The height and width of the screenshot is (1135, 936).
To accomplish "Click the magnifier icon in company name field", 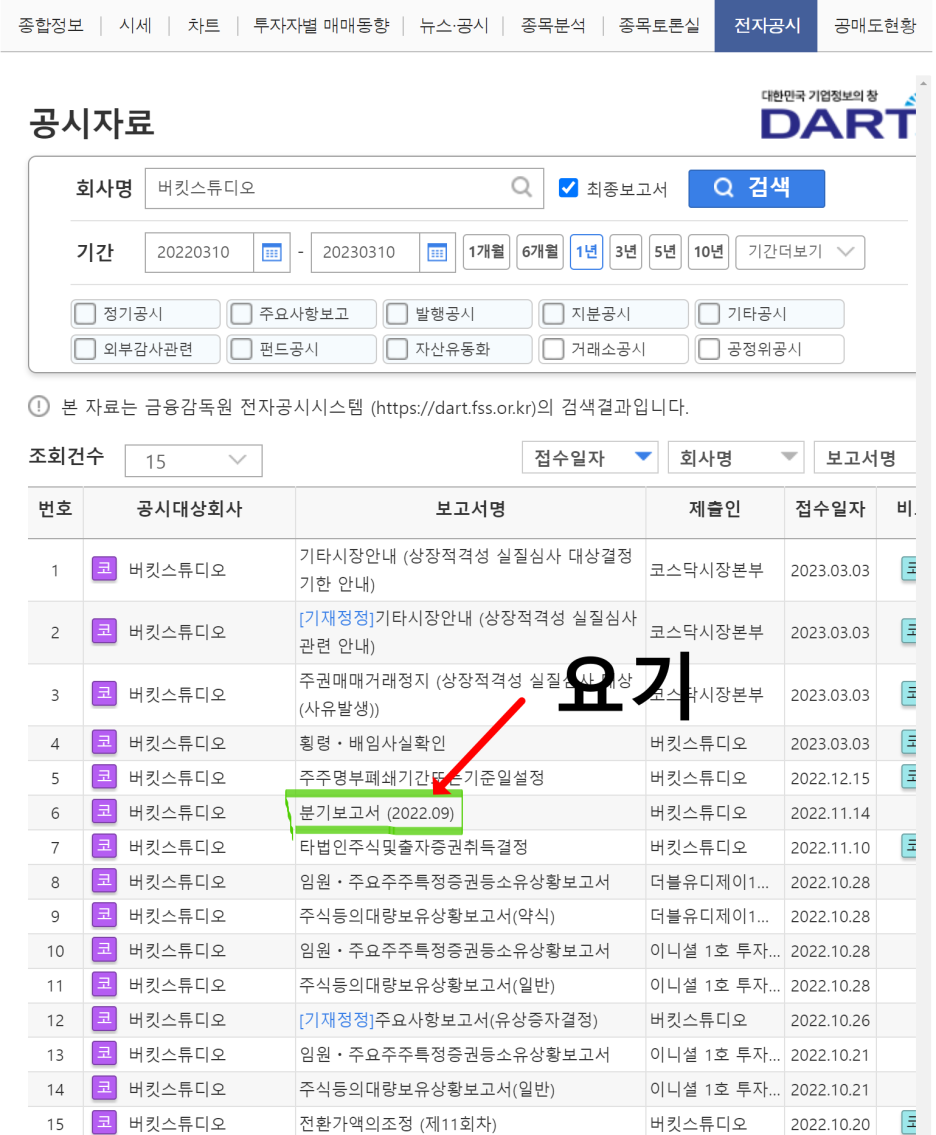I will 522,187.
